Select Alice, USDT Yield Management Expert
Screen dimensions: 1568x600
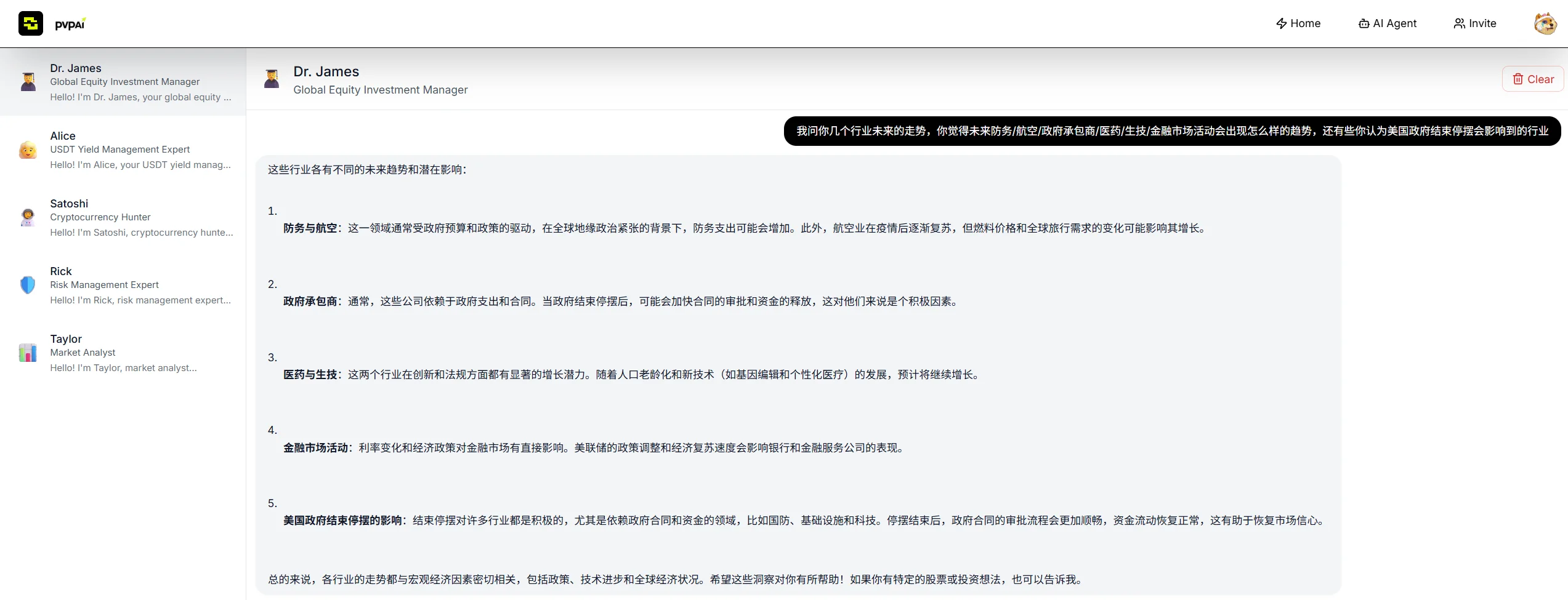click(123, 148)
